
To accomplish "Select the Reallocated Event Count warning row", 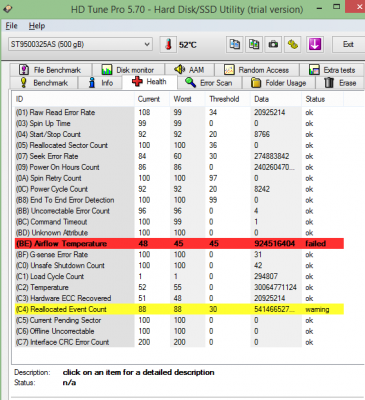I will pyautogui.click(x=179, y=309).
